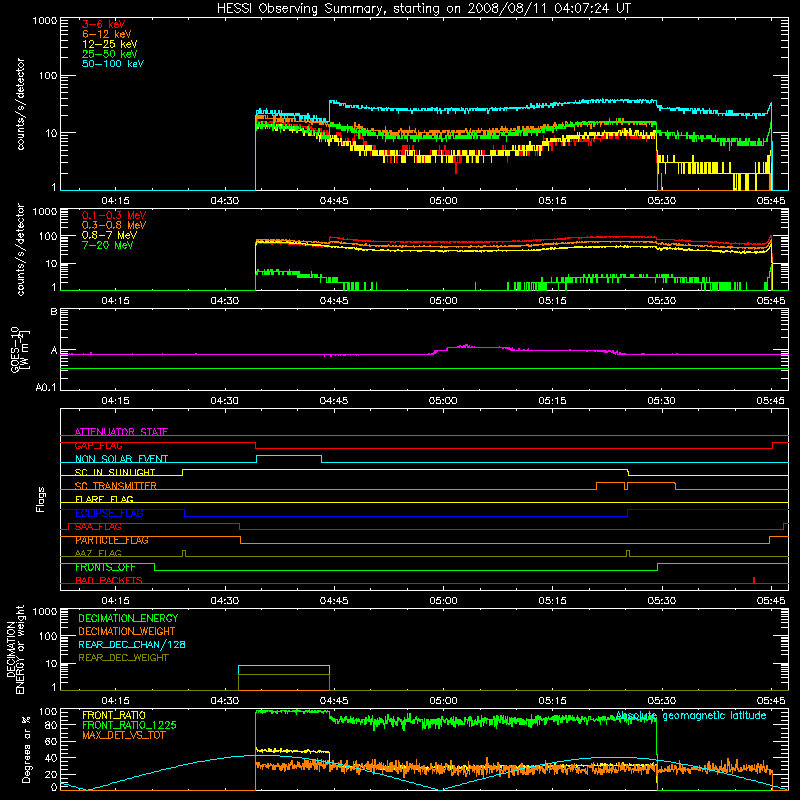Click the FRONT_RATIO legend label
This screenshot has width=800, height=800.
(x=114, y=715)
